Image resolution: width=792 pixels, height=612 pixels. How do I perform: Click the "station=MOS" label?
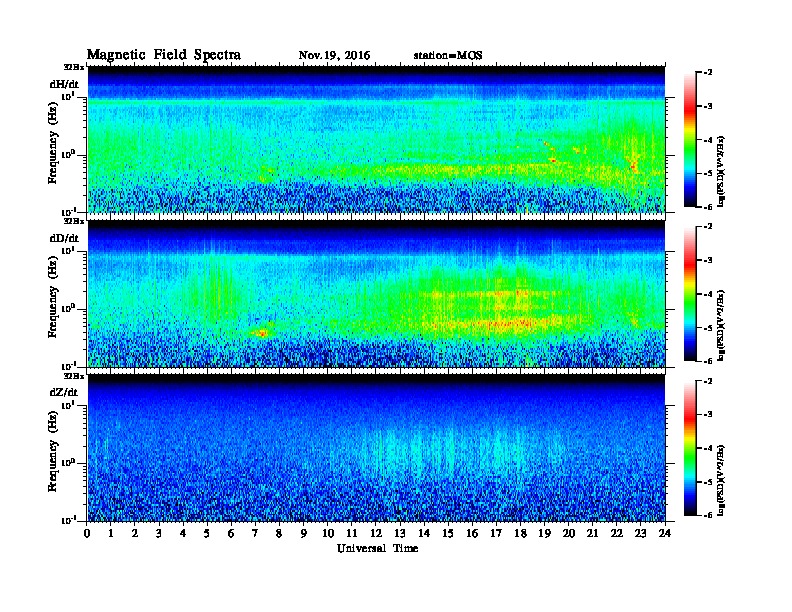(448, 56)
